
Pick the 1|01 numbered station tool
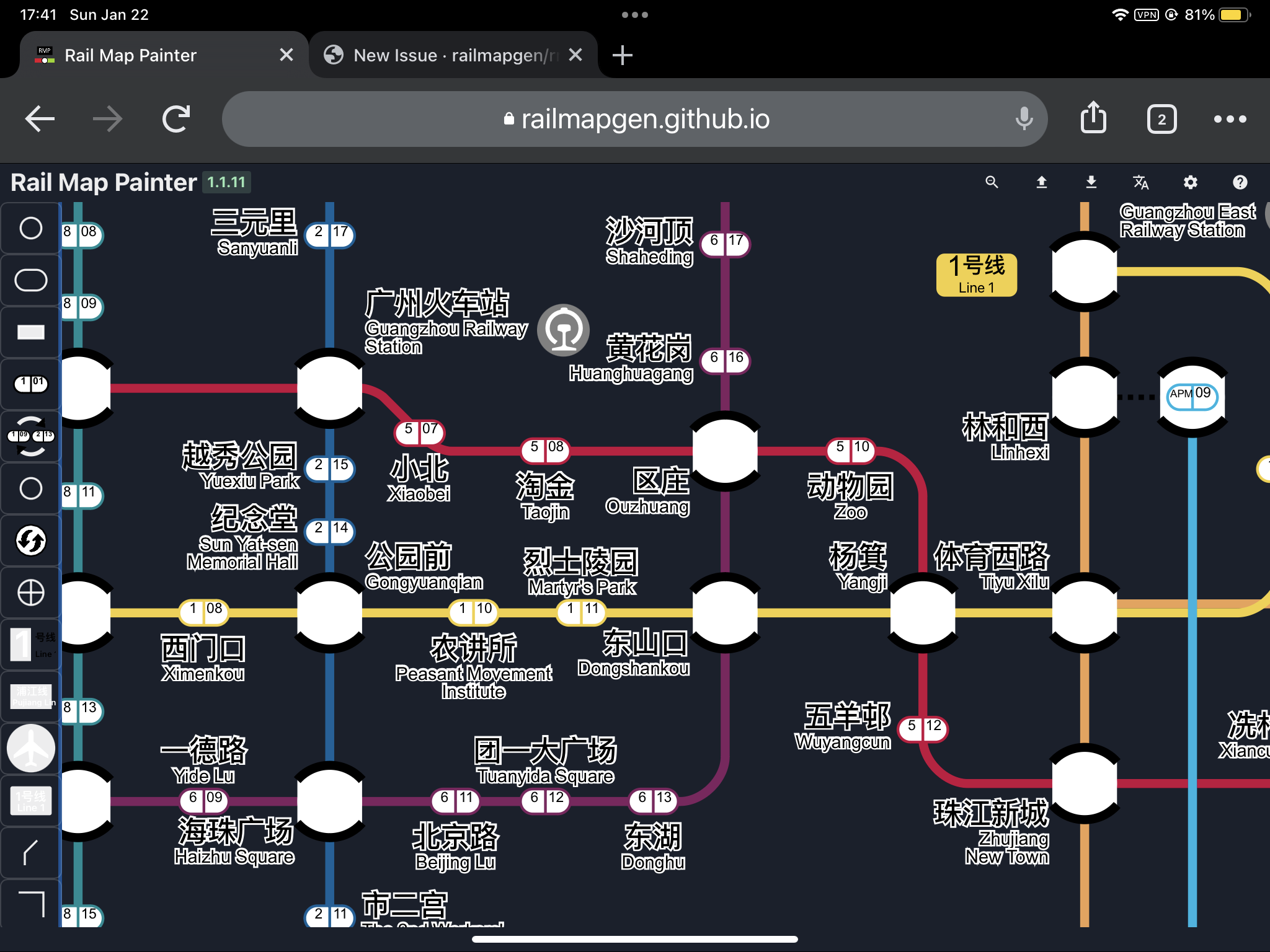point(30,384)
